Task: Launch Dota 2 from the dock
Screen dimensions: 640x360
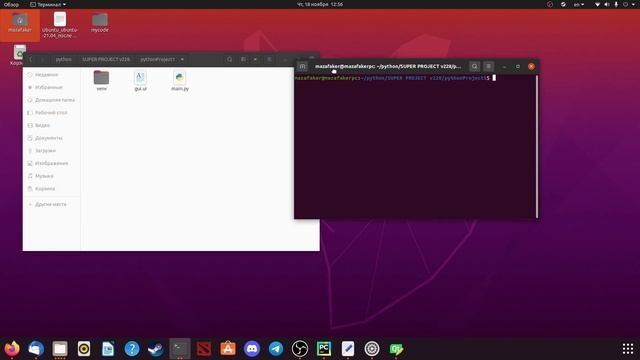Action: (204, 349)
